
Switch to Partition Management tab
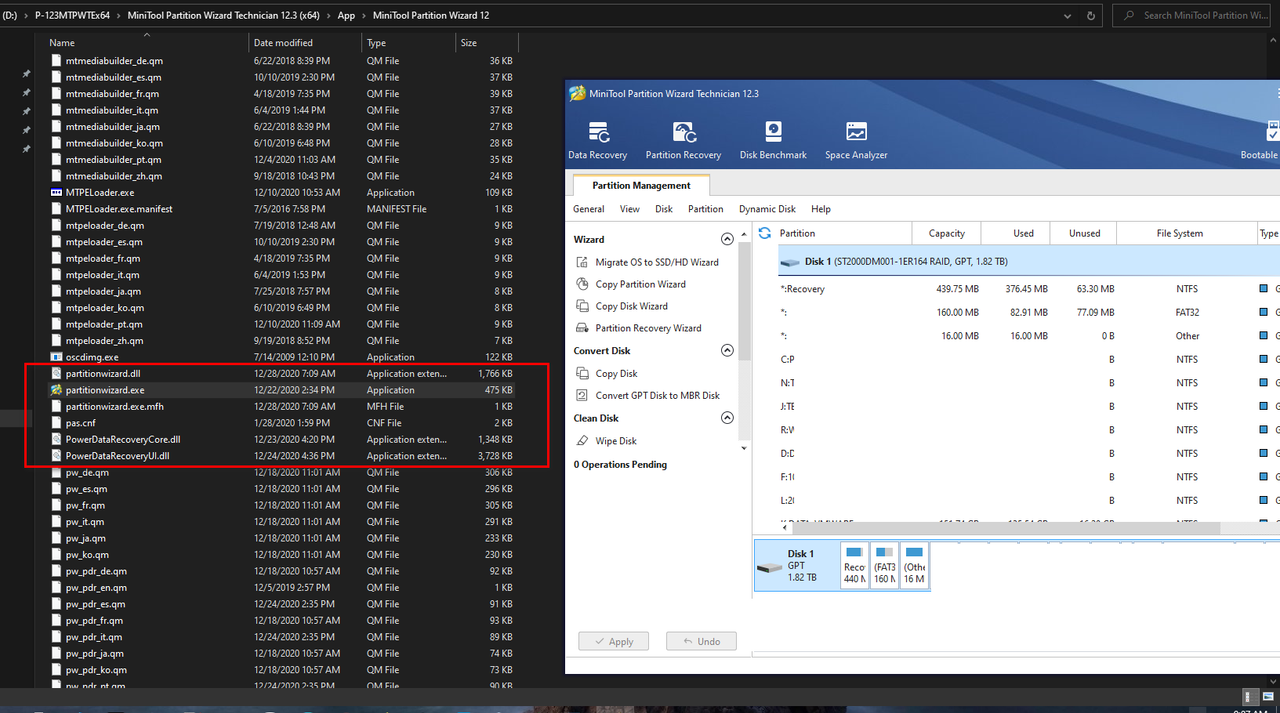641,185
